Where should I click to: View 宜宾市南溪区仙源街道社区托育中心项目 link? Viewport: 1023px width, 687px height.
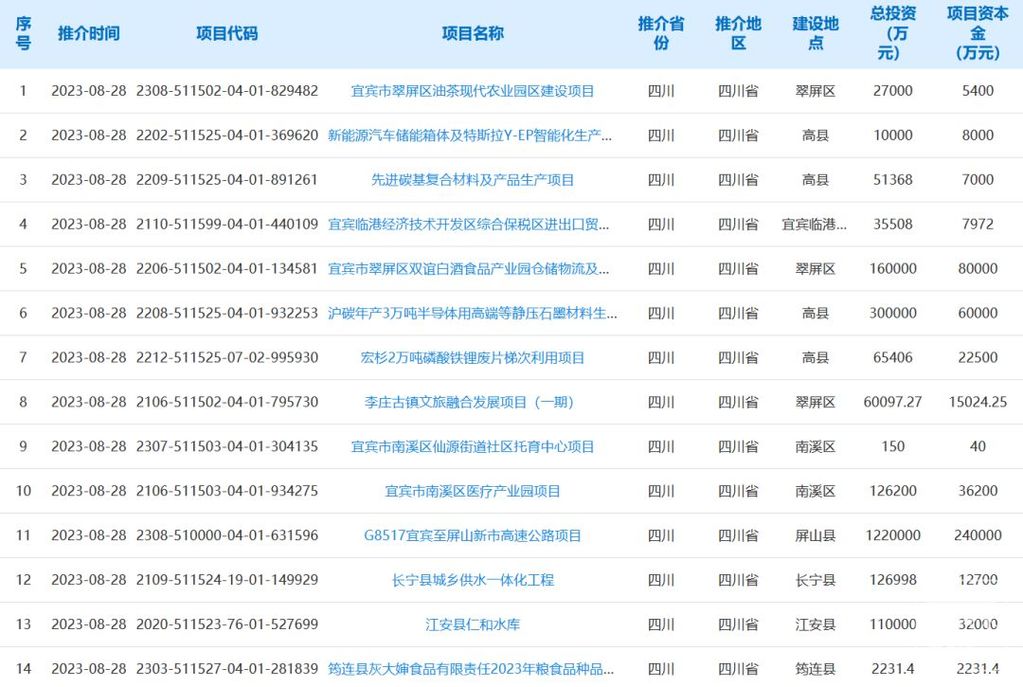coord(472,447)
